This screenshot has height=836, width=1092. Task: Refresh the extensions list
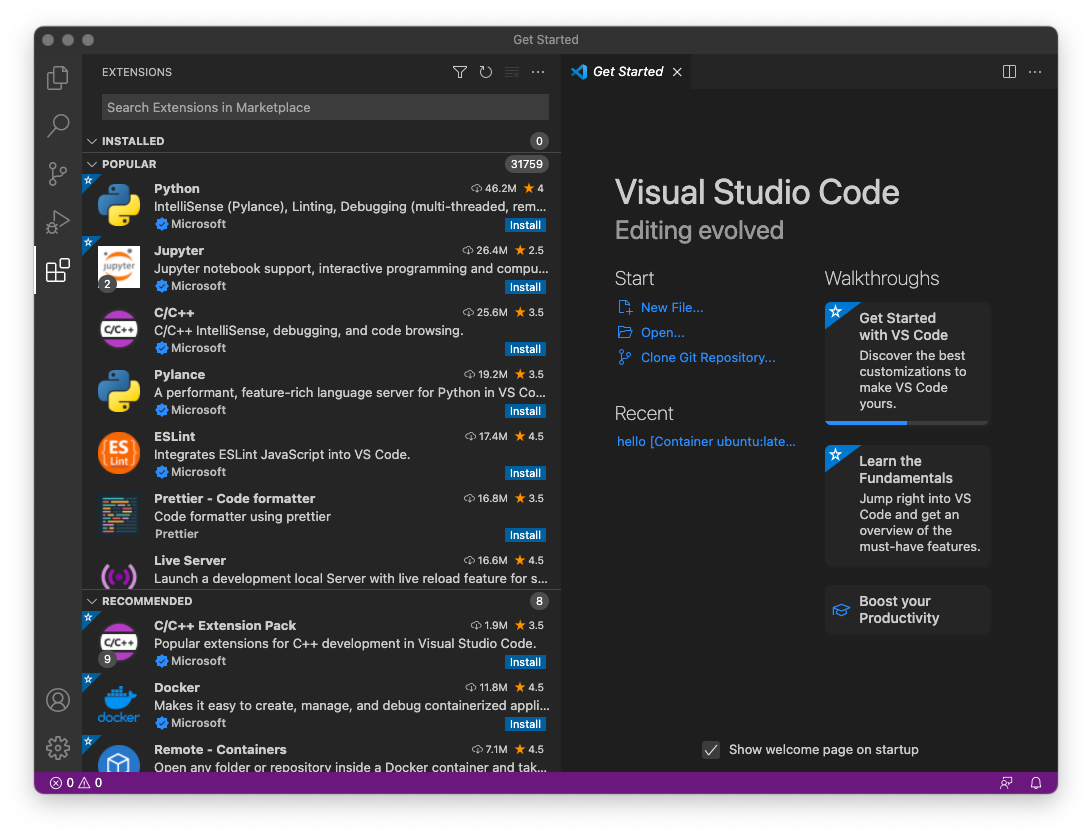click(485, 72)
